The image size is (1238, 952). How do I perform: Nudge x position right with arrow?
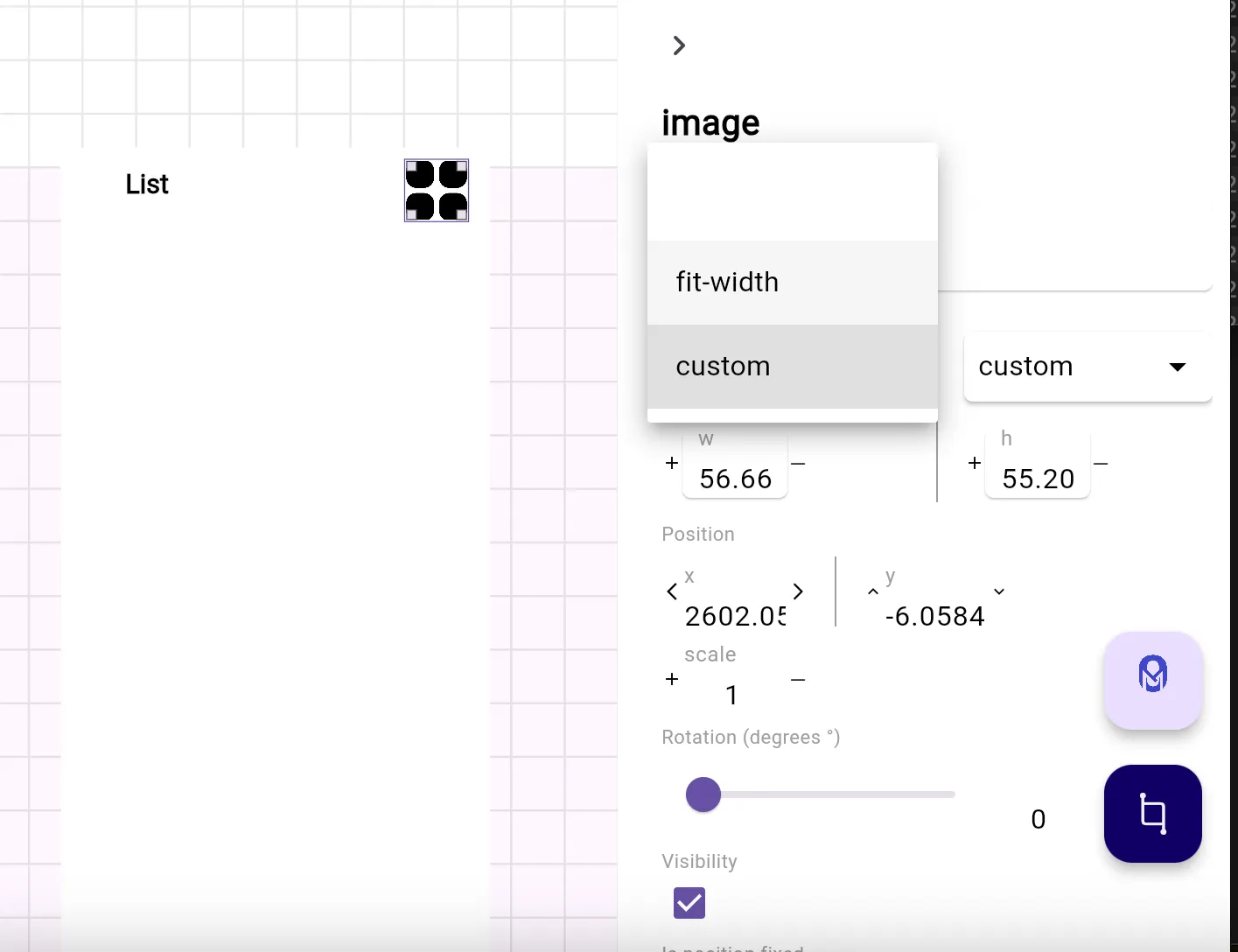click(x=798, y=592)
